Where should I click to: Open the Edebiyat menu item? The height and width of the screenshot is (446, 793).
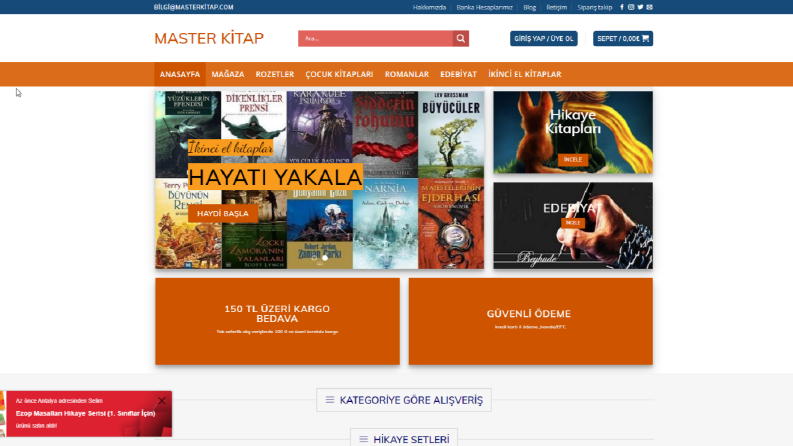[x=458, y=74]
